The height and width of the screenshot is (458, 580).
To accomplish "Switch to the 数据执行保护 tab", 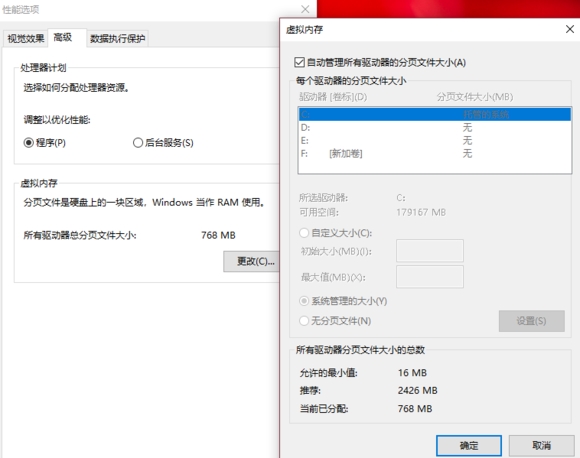I will pyautogui.click(x=118, y=38).
